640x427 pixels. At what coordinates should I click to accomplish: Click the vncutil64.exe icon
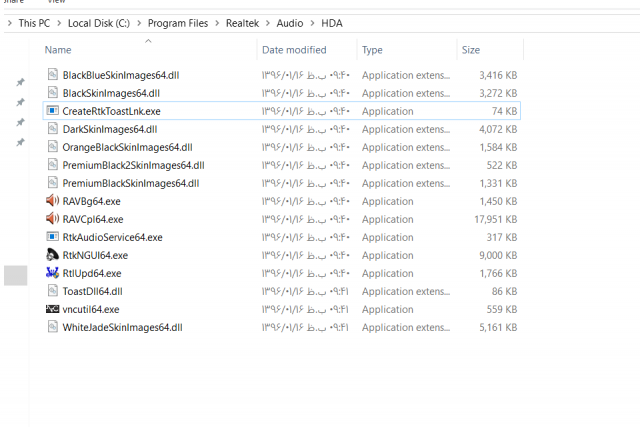(53, 309)
